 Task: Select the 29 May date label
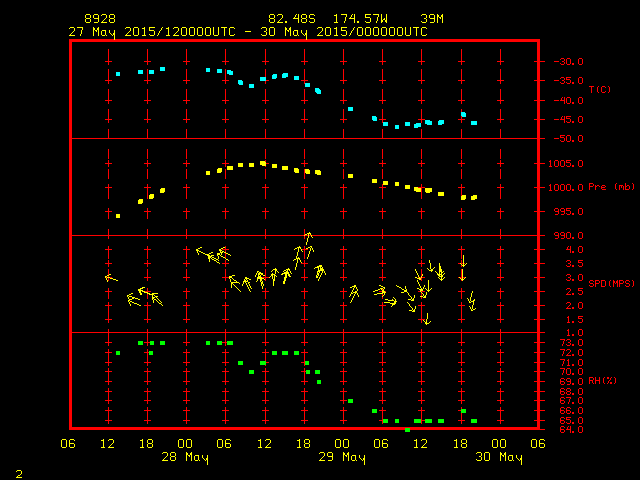[x=341, y=458]
